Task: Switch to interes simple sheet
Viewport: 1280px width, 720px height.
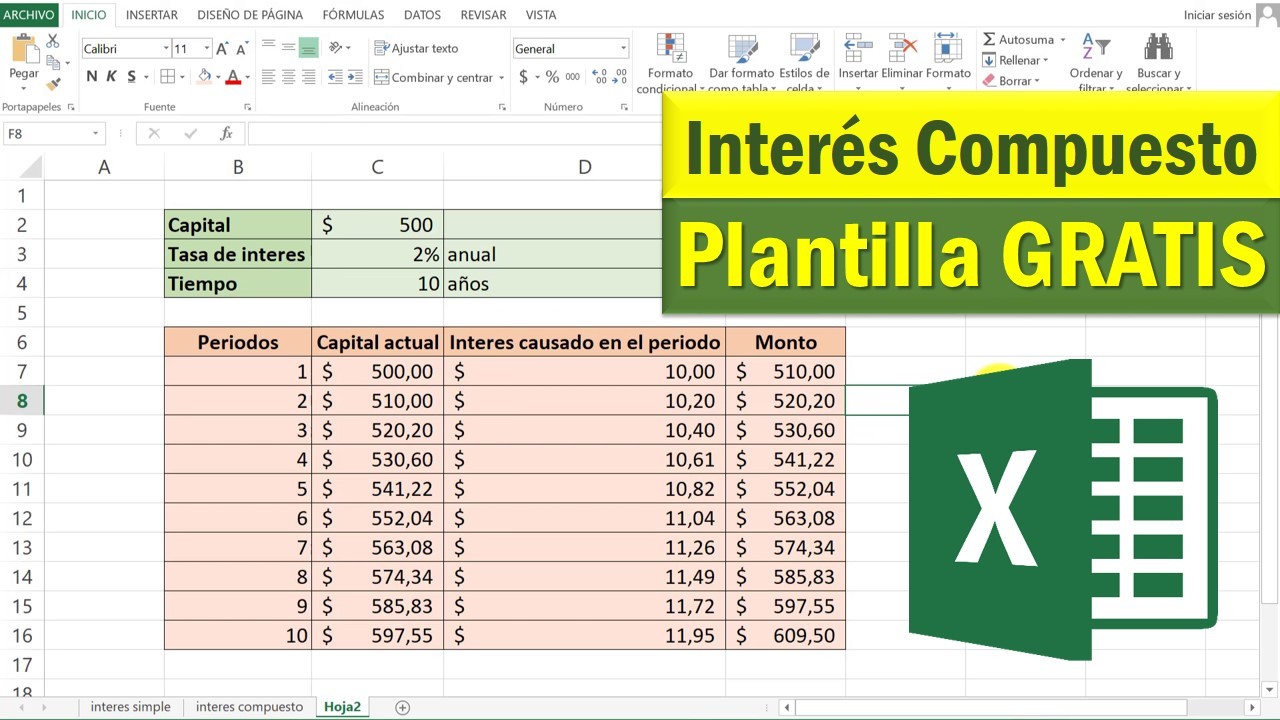Action: point(130,707)
